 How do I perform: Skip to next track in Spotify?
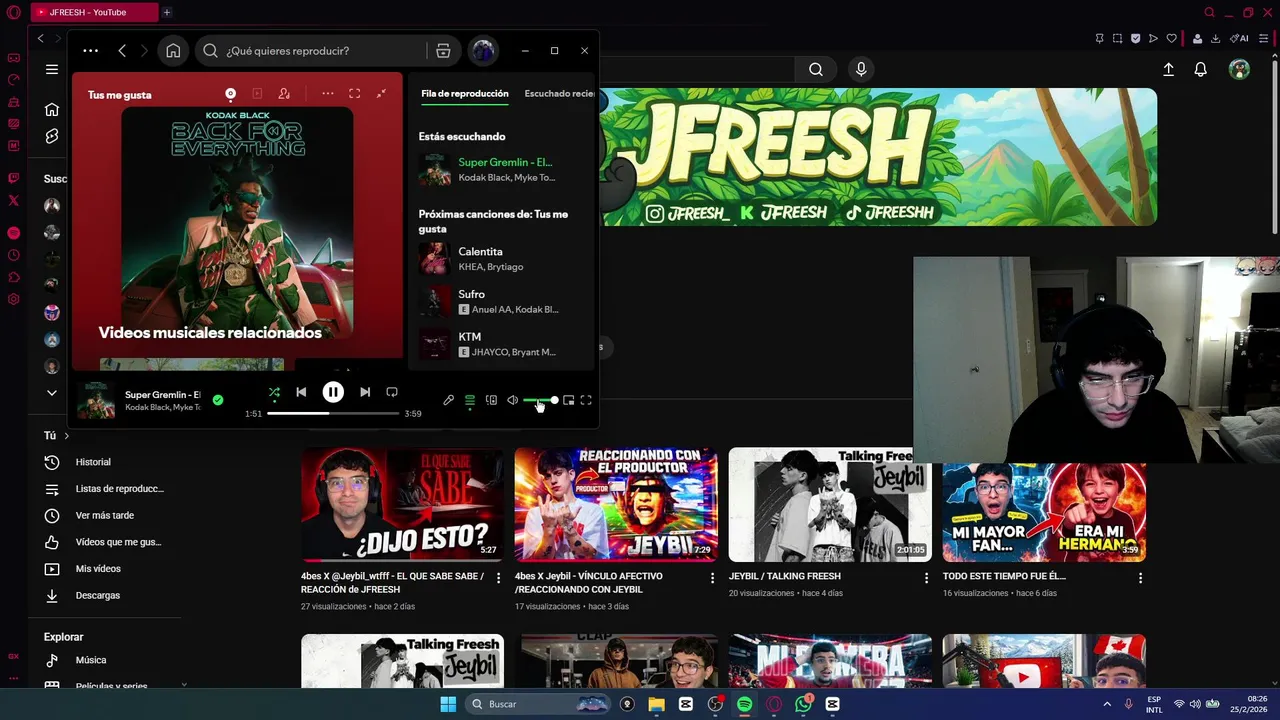[365, 393]
